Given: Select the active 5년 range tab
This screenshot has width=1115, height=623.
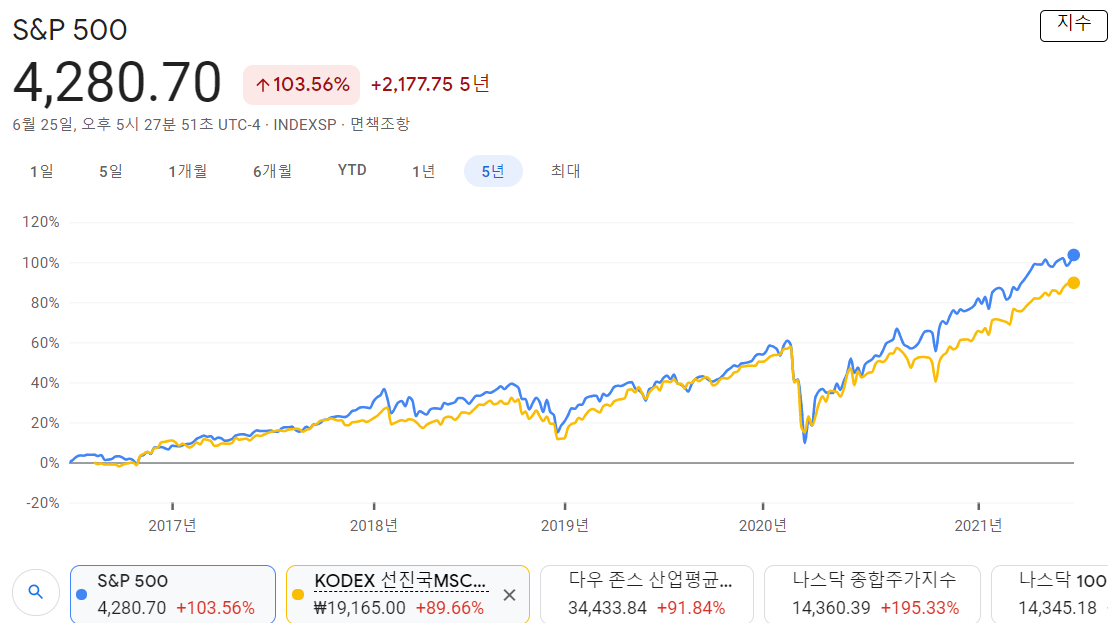Looking at the screenshot, I should 493,171.
